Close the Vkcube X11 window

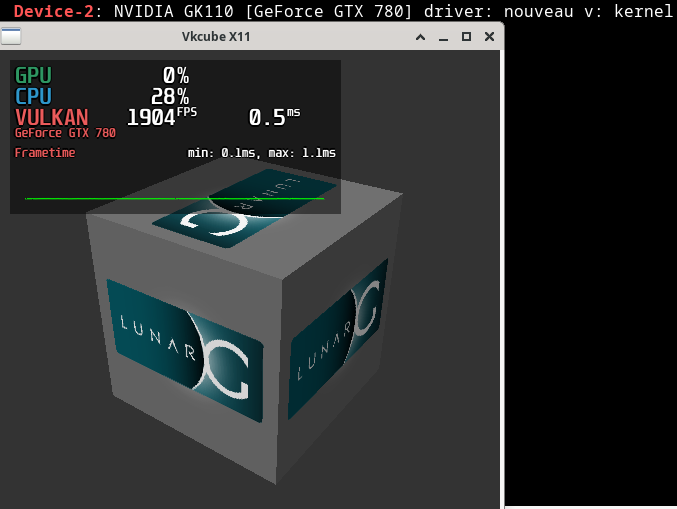(x=489, y=37)
